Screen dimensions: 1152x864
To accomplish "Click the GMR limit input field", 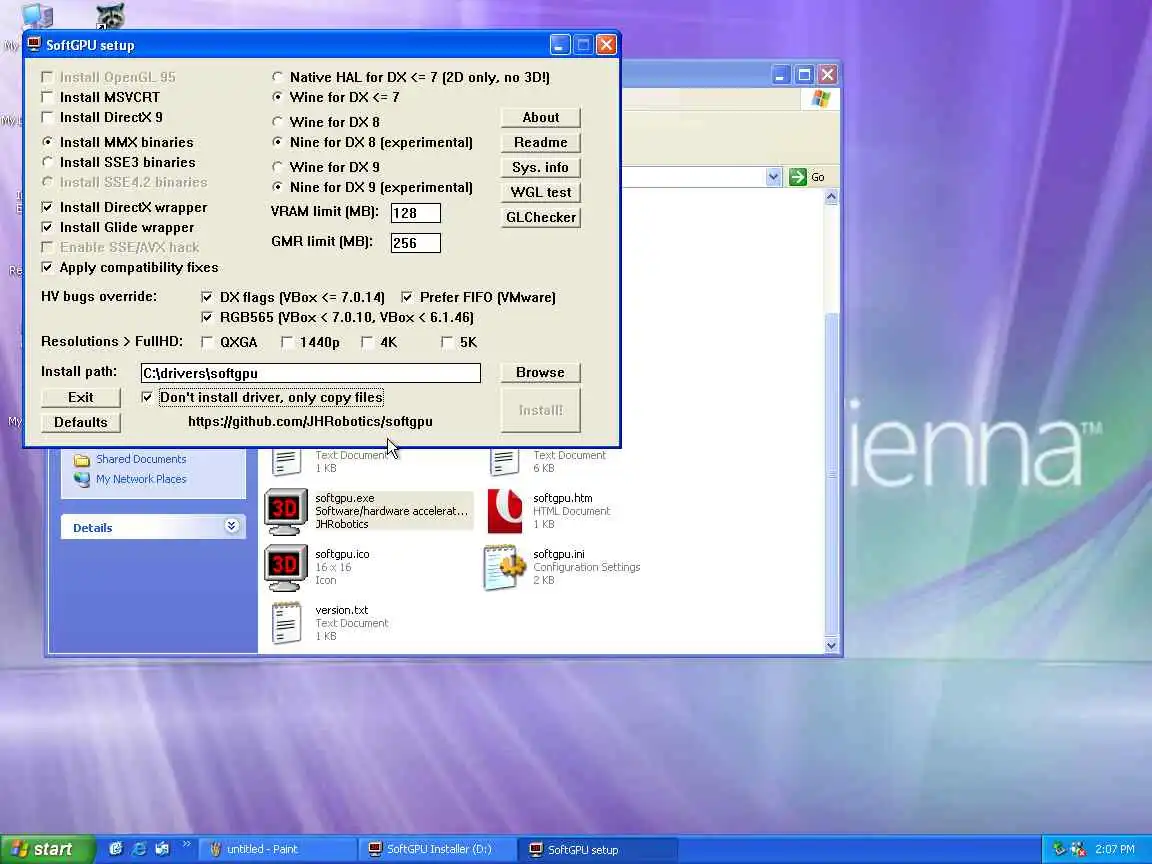I will pos(416,243).
